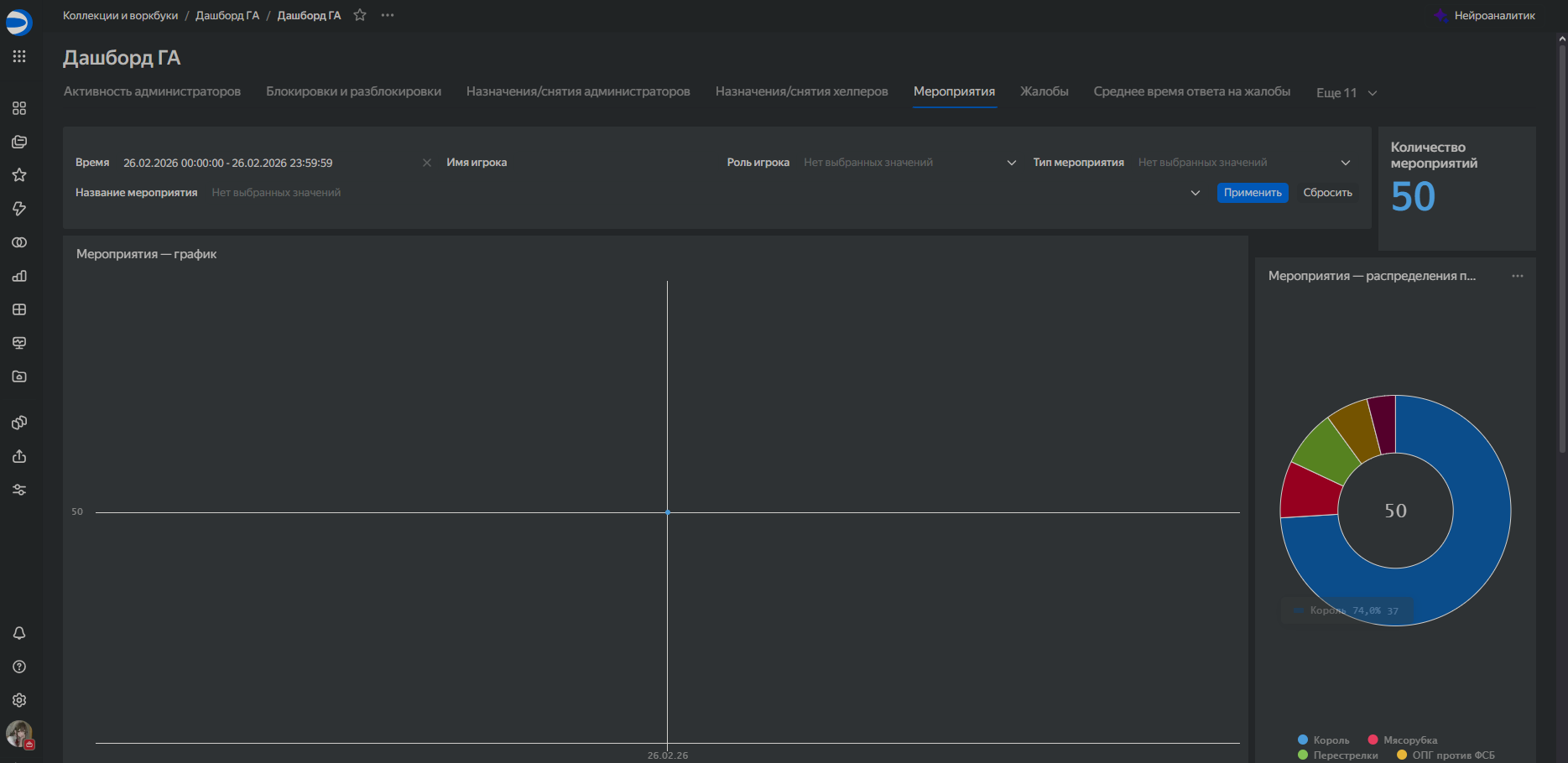Expand the Еще 11 tabs list
Viewport: 1568px width, 763px height.
1346,93
